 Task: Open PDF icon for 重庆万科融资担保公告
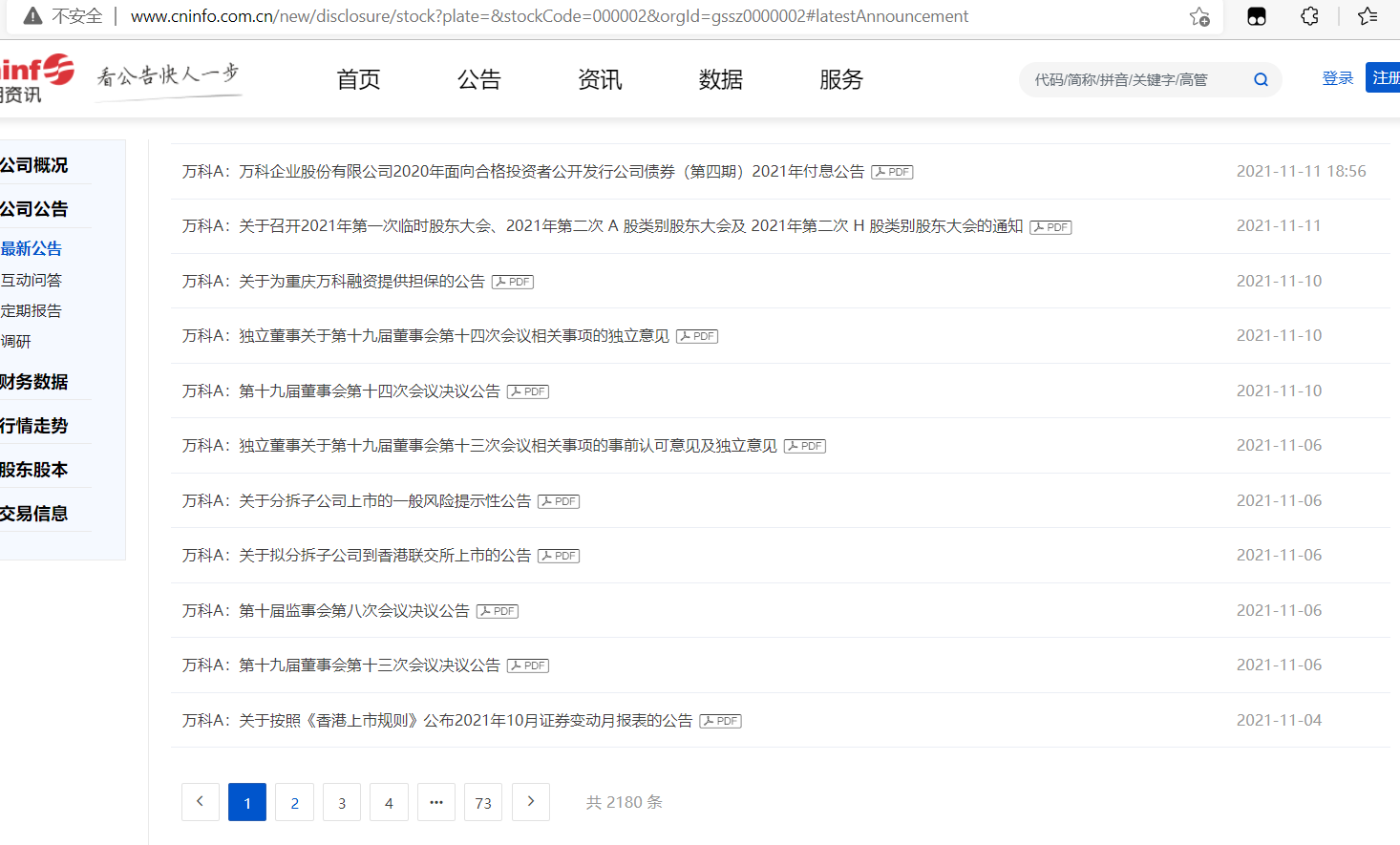click(x=513, y=282)
